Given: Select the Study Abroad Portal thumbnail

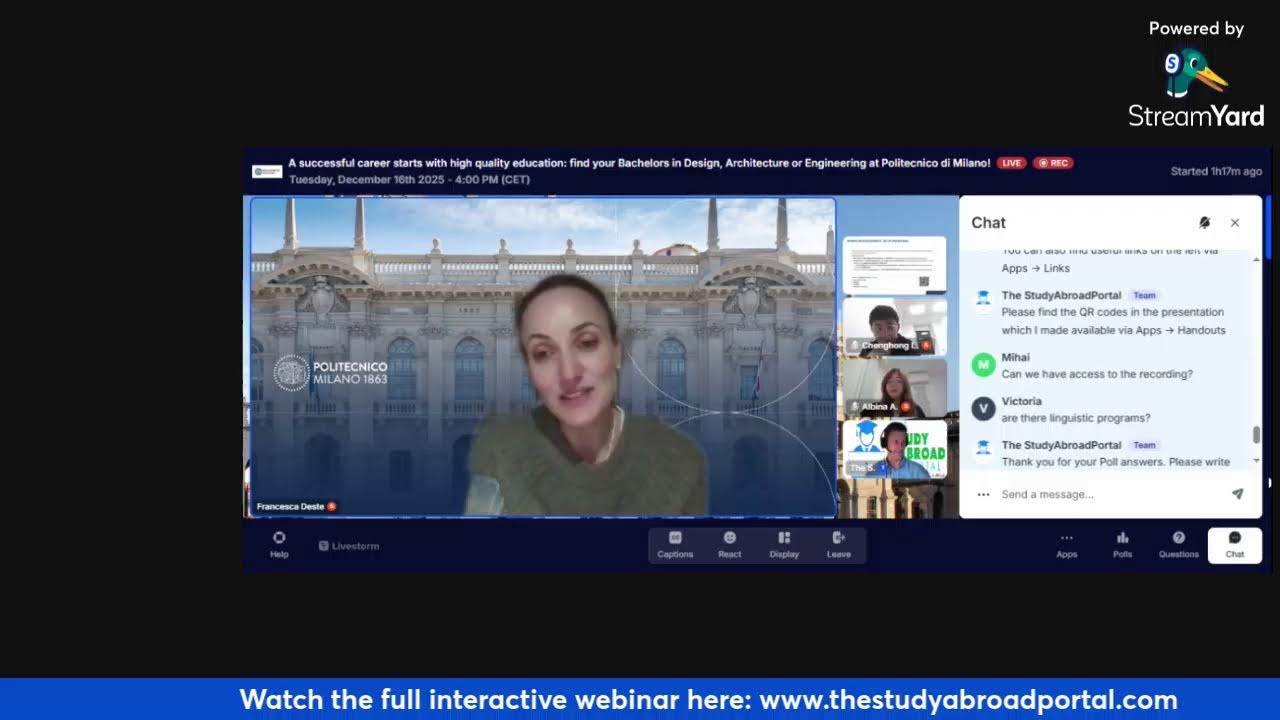Looking at the screenshot, I should (894, 449).
